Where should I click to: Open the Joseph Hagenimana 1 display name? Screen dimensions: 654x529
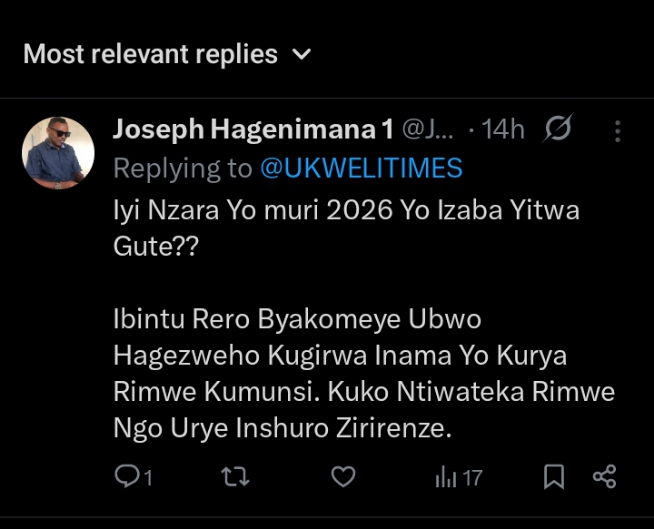(x=253, y=130)
